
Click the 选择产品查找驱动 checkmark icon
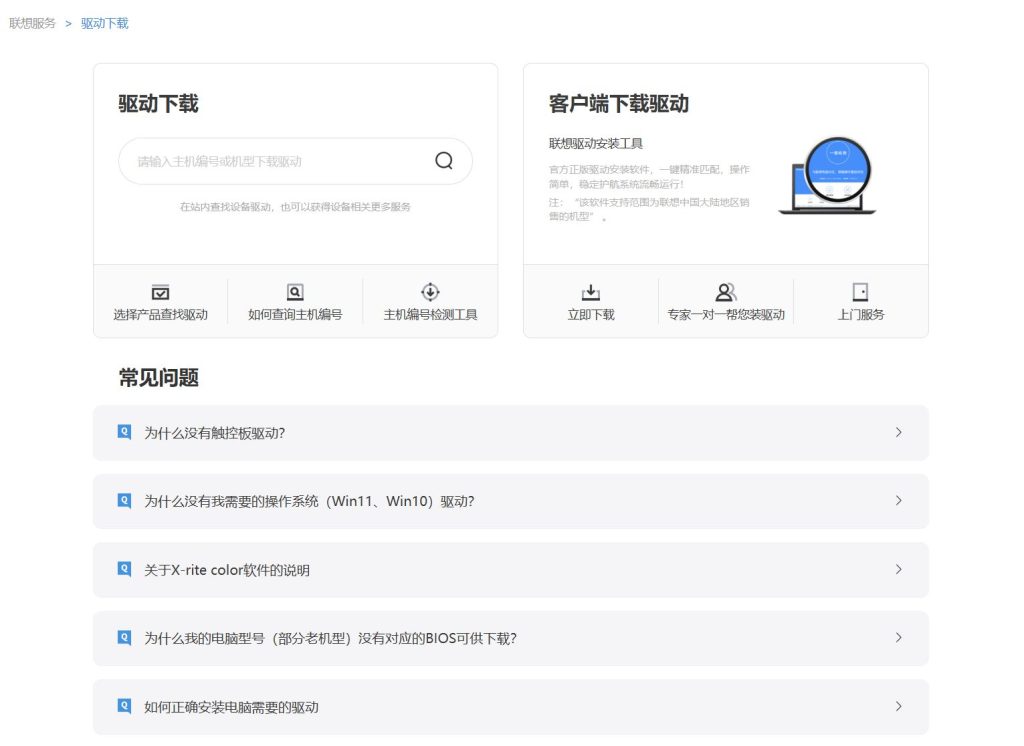[x=160, y=292]
